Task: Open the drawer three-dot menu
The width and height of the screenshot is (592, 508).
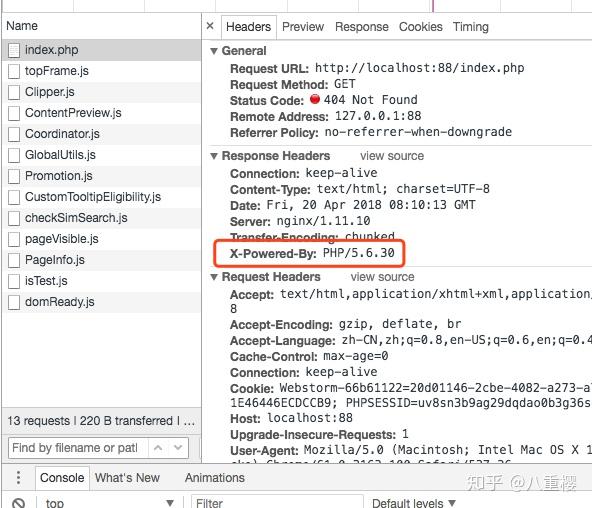Action: pos(18,477)
